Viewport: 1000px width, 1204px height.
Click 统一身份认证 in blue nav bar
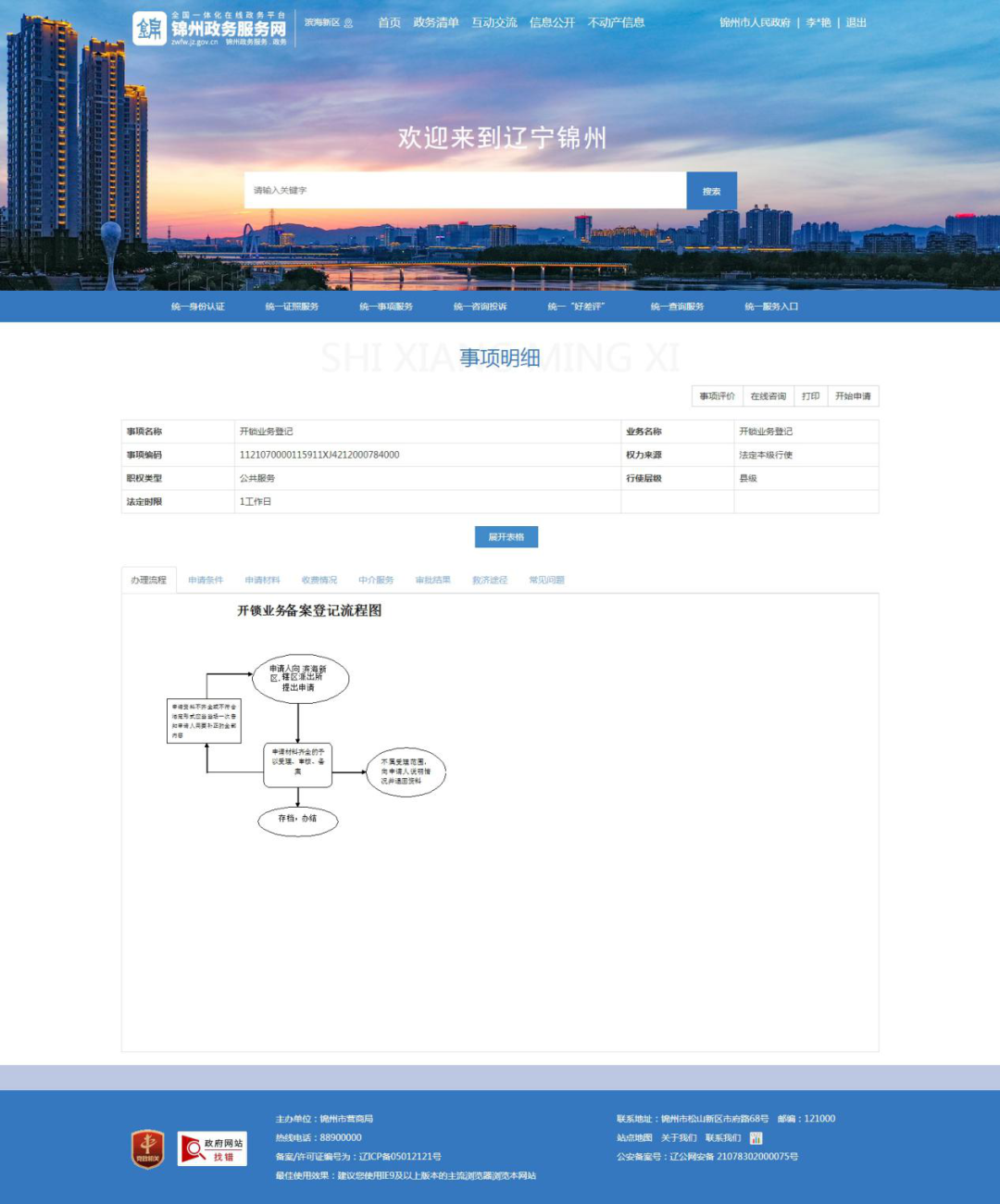coord(198,307)
